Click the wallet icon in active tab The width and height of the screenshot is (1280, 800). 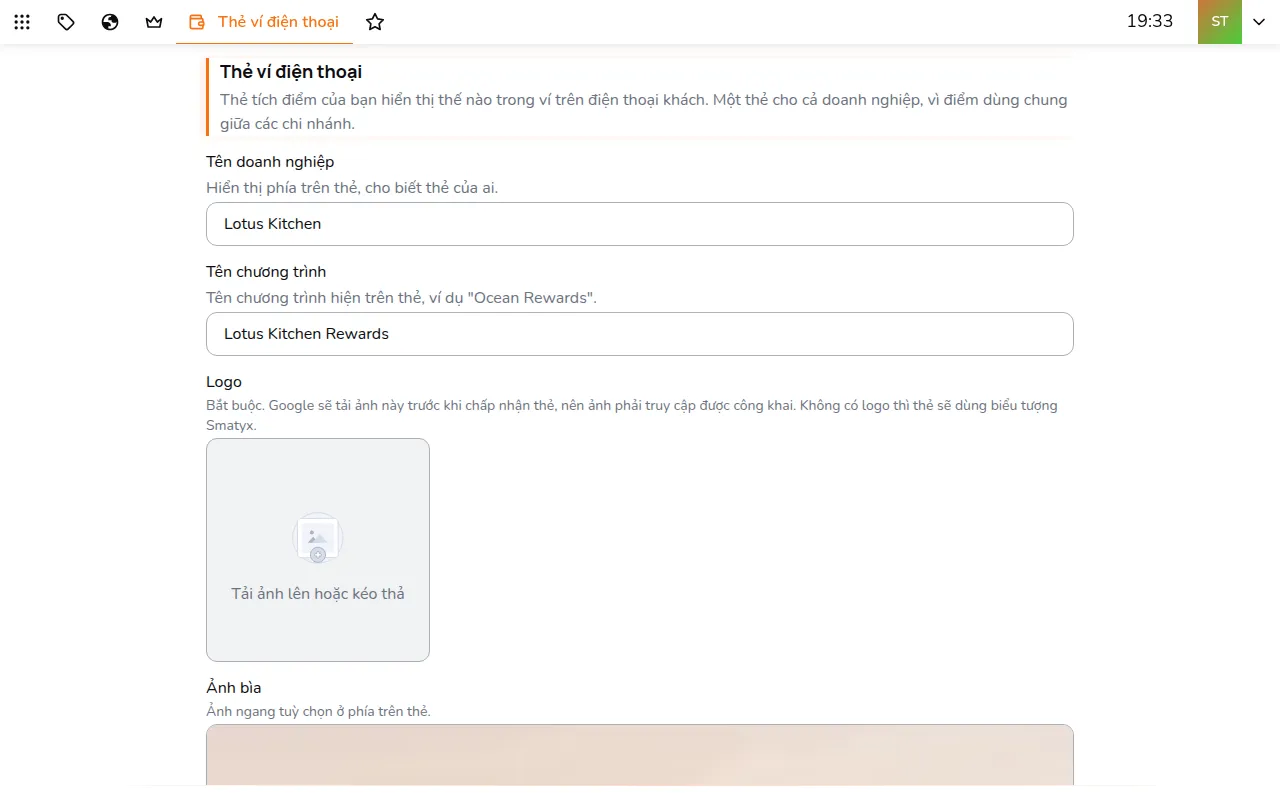pos(197,22)
